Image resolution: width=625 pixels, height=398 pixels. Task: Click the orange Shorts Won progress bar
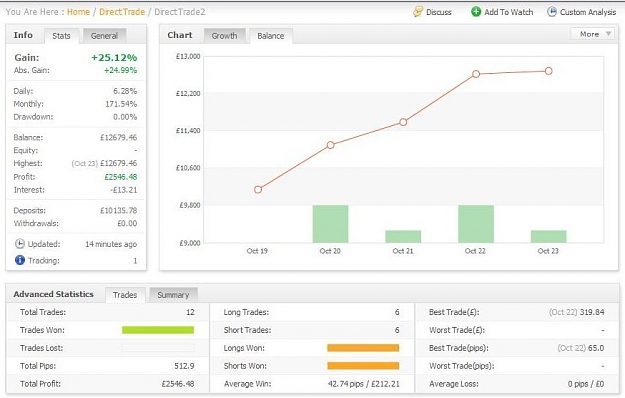[x=363, y=366]
